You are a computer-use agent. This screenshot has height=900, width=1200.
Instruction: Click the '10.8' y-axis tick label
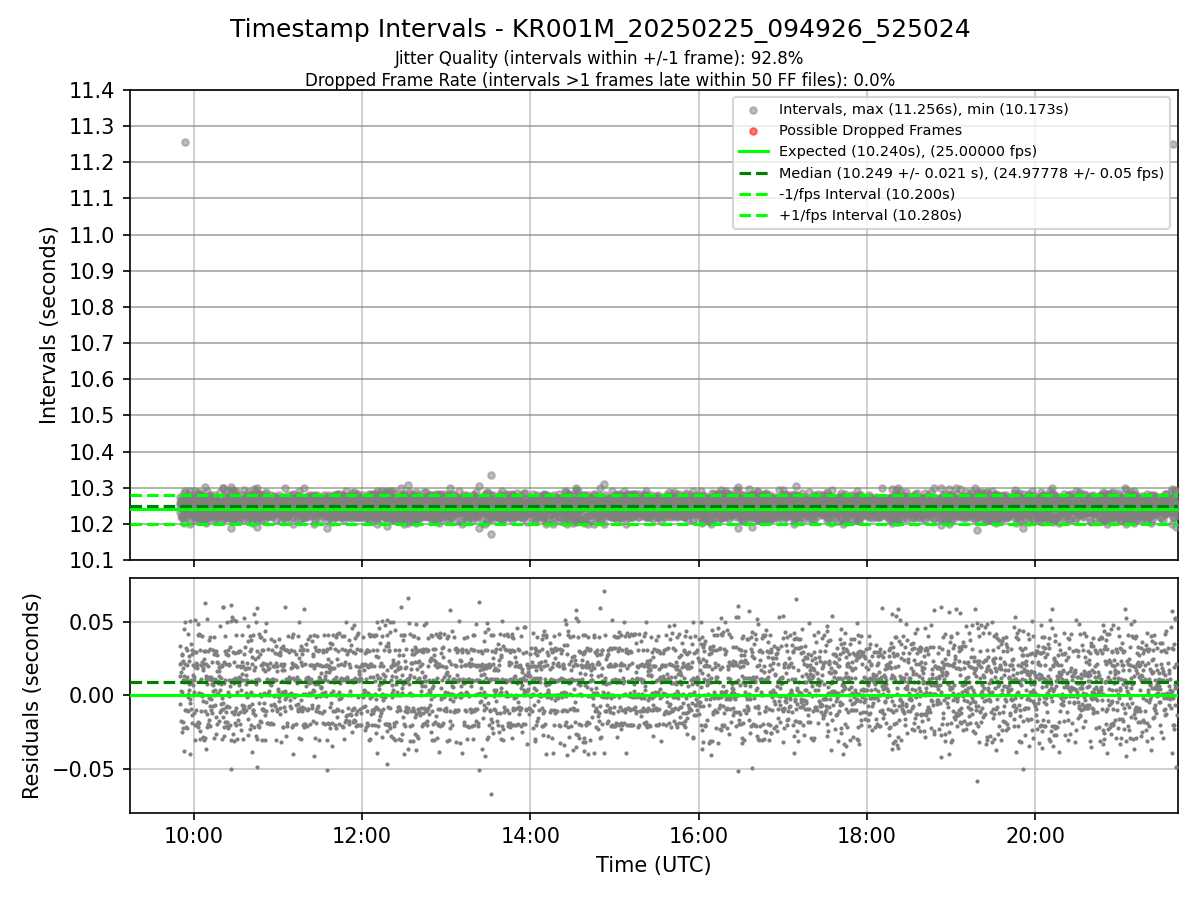[x=91, y=307]
